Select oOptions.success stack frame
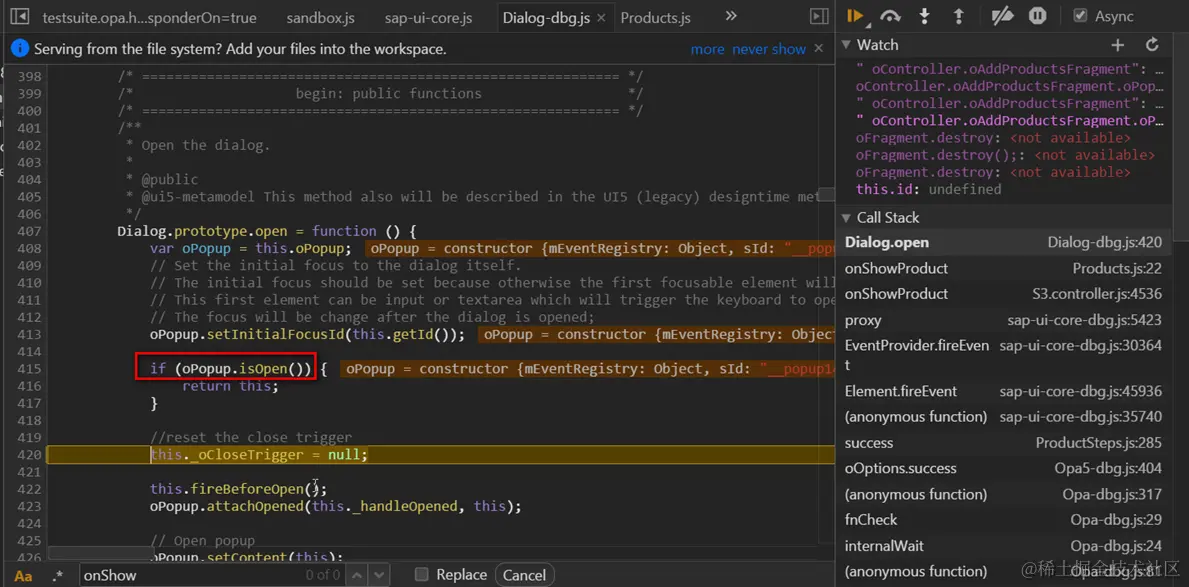This screenshot has width=1189, height=587. (1003, 469)
